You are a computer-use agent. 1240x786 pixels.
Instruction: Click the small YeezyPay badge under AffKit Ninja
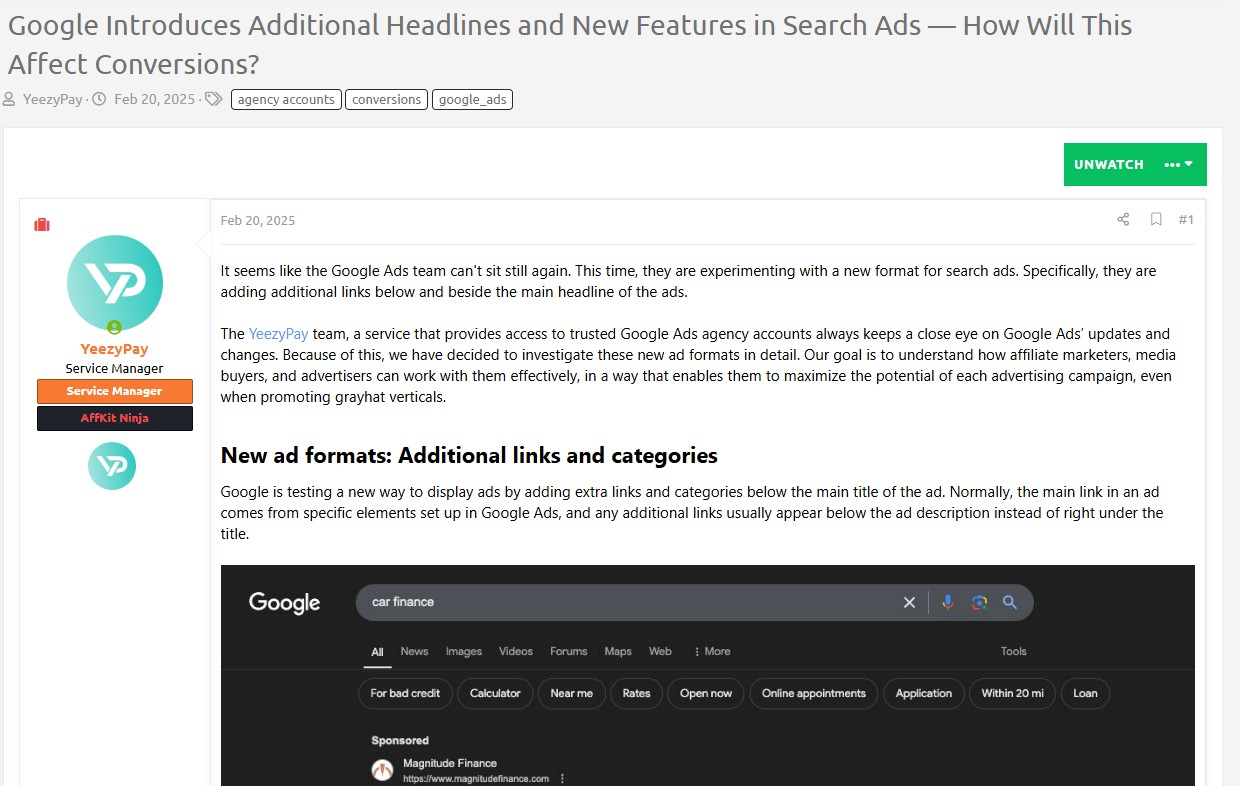[112, 466]
